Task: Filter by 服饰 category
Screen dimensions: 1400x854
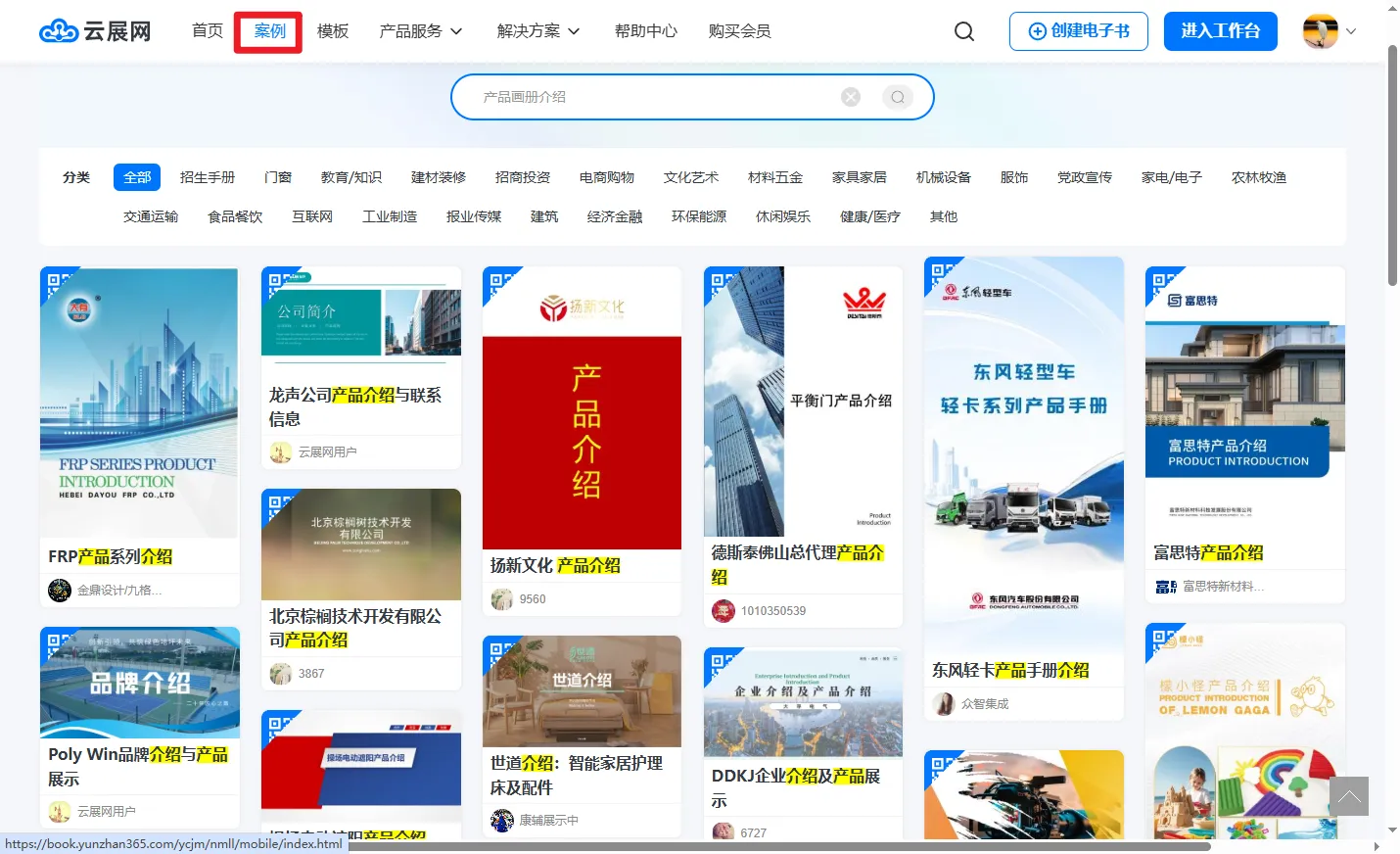Action: point(1014,177)
